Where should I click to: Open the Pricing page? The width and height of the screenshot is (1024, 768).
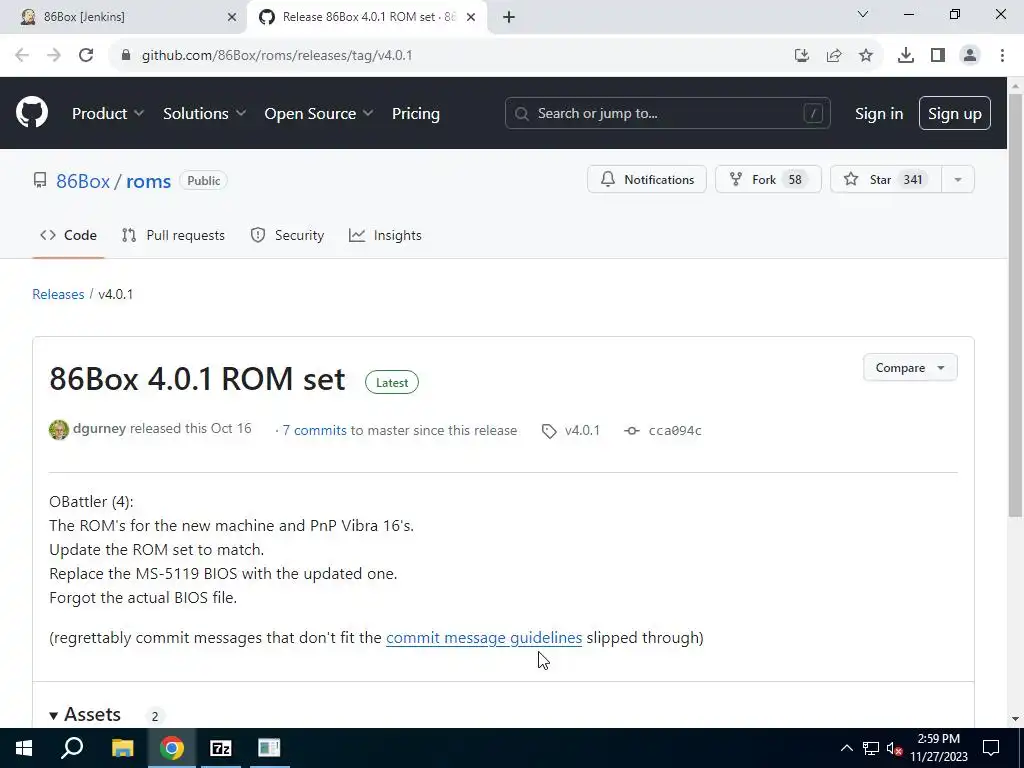(x=415, y=114)
